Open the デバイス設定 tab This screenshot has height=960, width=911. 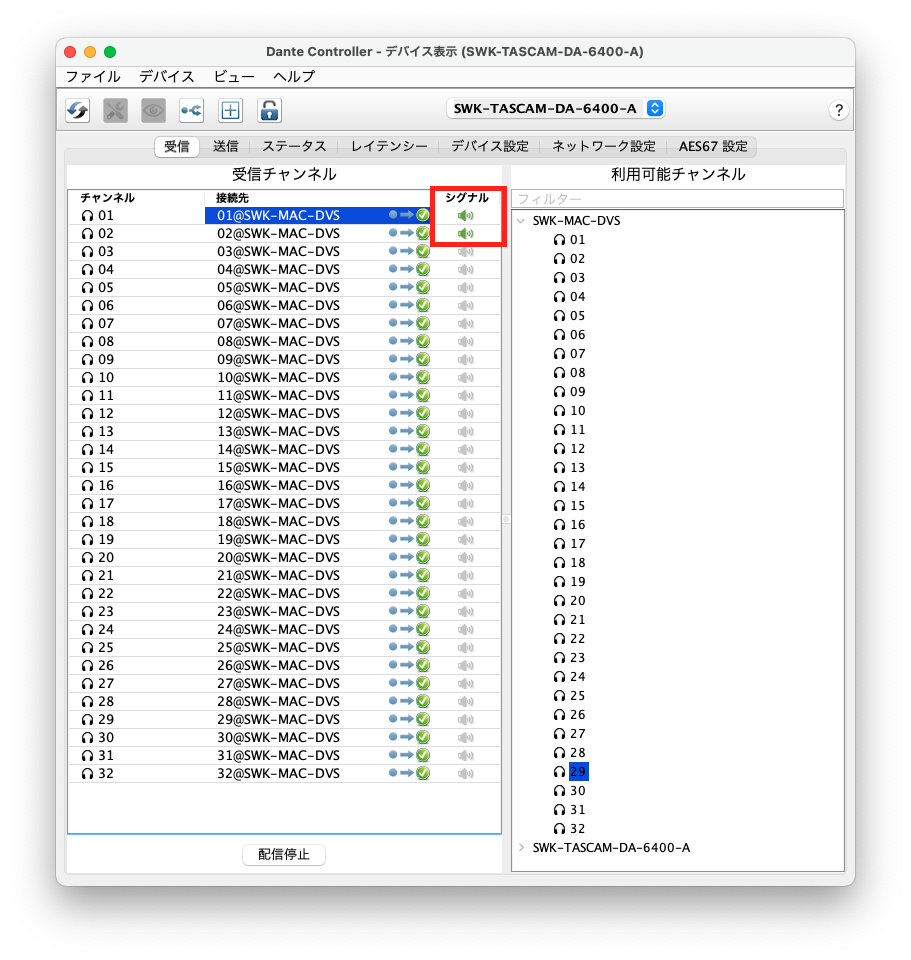point(489,146)
